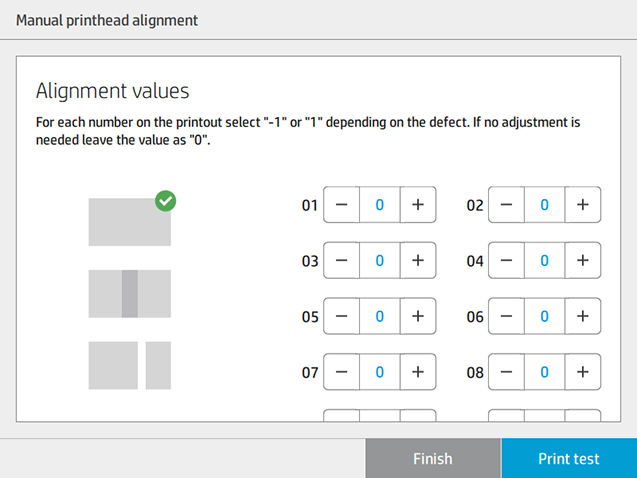Image resolution: width=637 pixels, height=478 pixels.
Task: Lower value 06 using minus button
Action: click(507, 317)
